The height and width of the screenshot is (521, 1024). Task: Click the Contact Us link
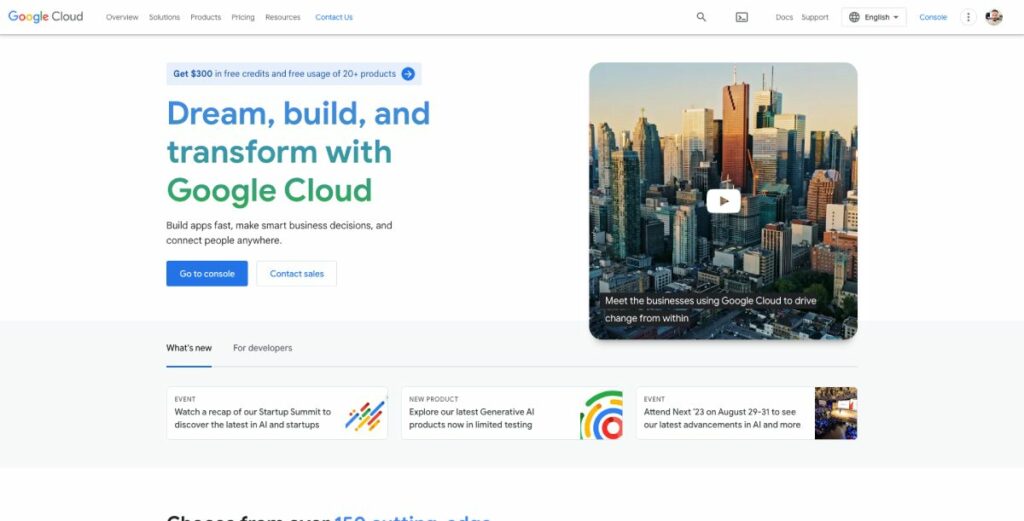334,18
